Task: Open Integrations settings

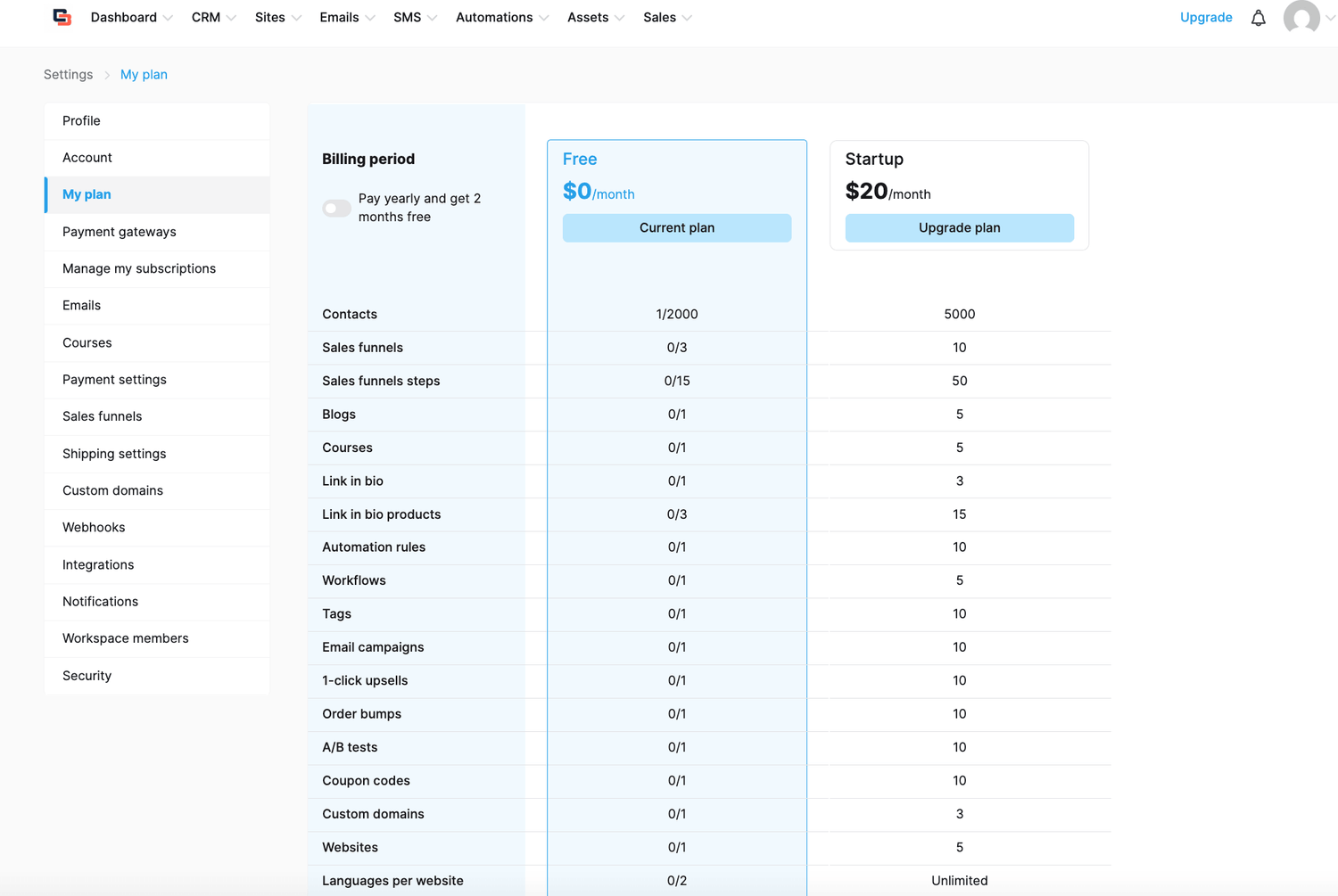Action: (157, 564)
